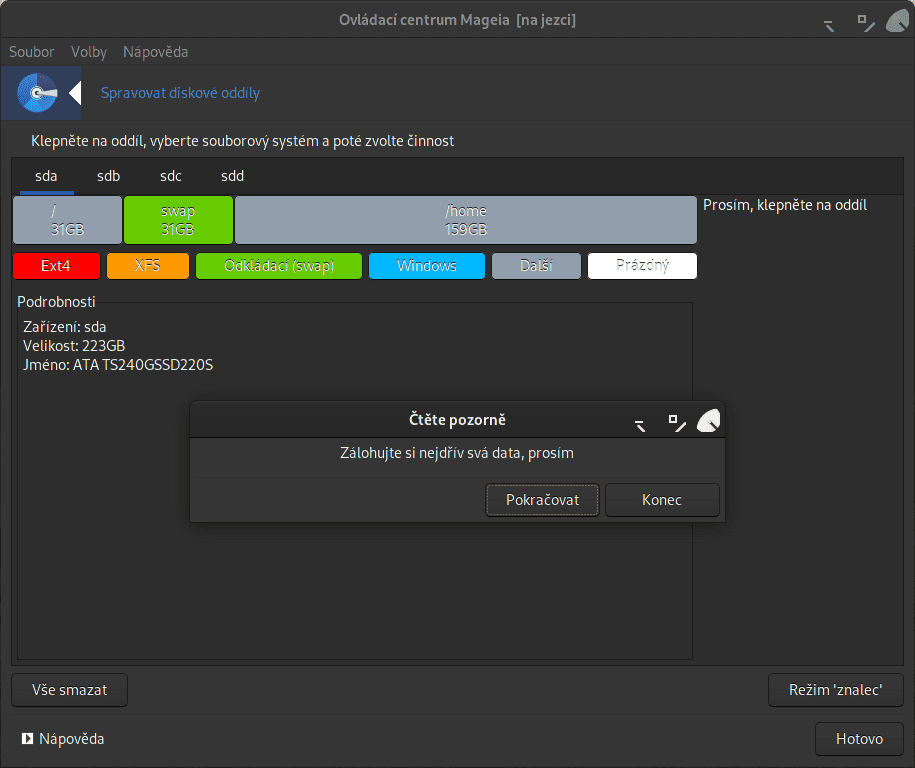
Task: Switch to Režim 'znalec' expert mode
Action: point(835,689)
